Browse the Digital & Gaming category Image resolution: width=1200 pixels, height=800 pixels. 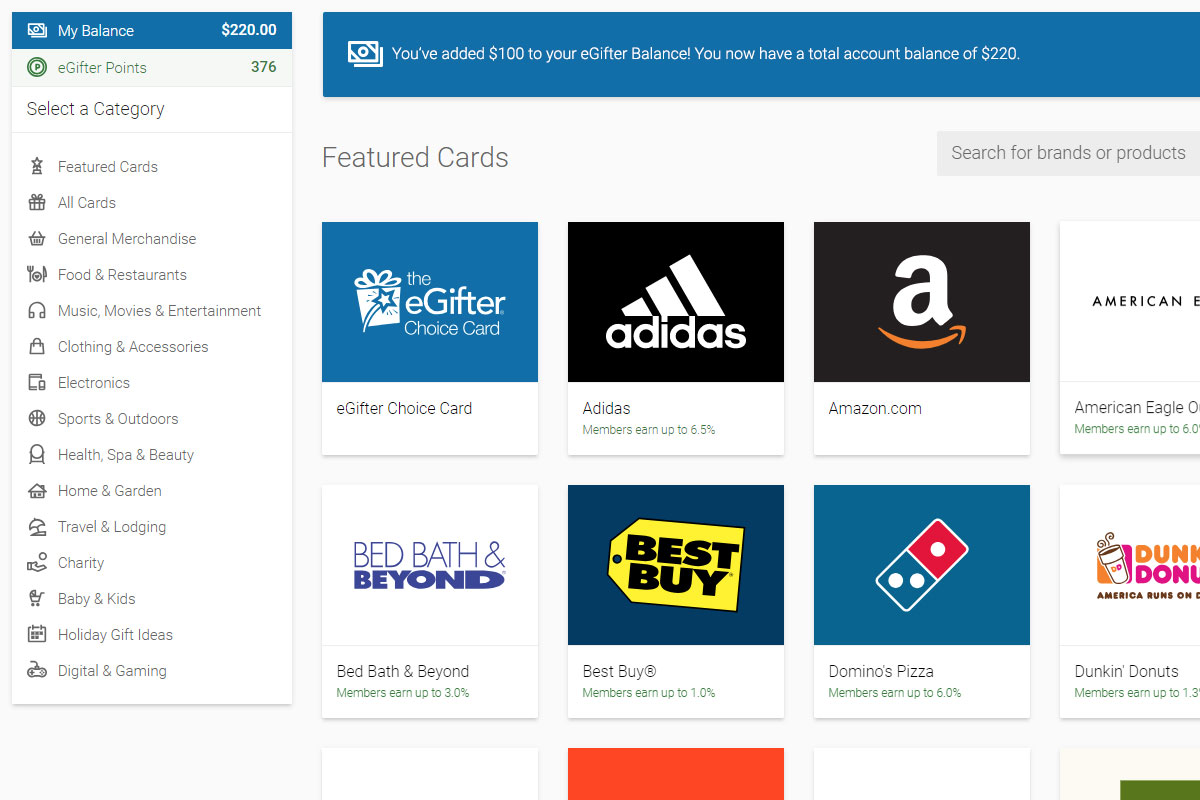click(x=112, y=671)
